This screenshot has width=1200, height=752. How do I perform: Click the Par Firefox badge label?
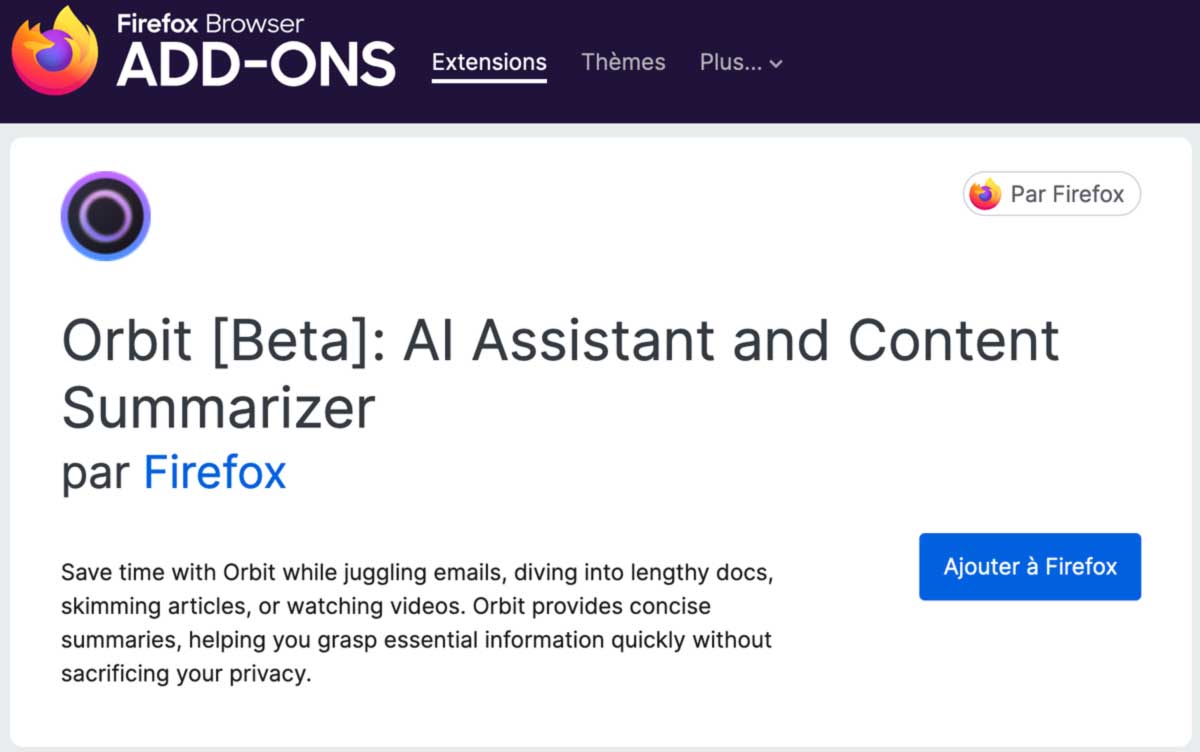[x=1067, y=194]
